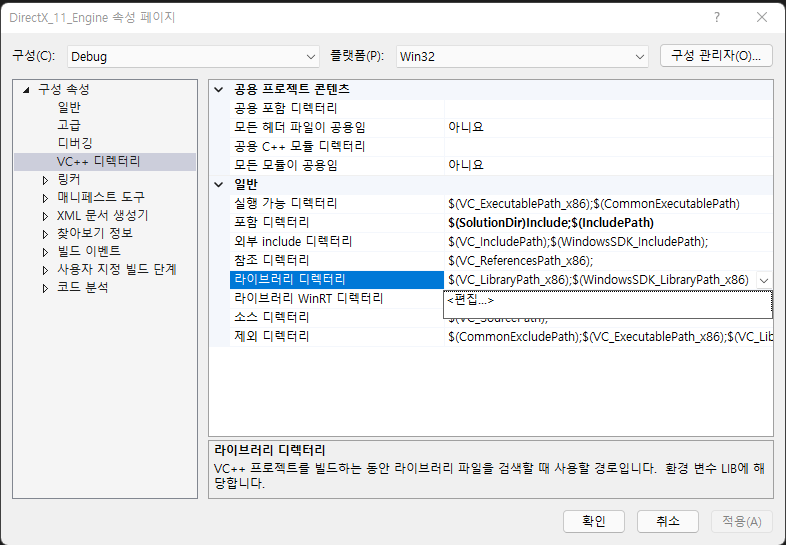The width and height of the screenshot is (786, 545).
Task: Expand the 사용자 지정 빌드 단계 arrow
Action: coord(45,270)
